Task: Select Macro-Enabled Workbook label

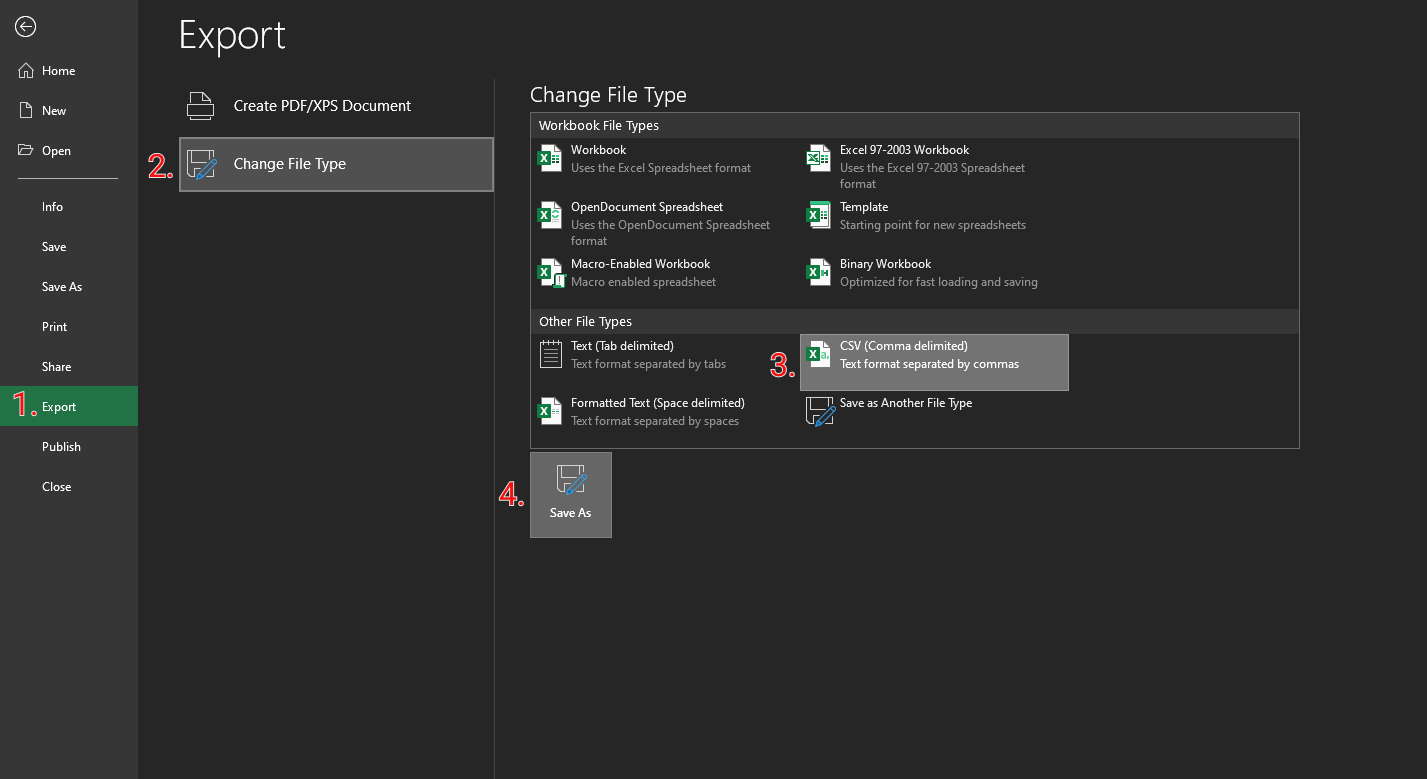Action: (640, 264)
